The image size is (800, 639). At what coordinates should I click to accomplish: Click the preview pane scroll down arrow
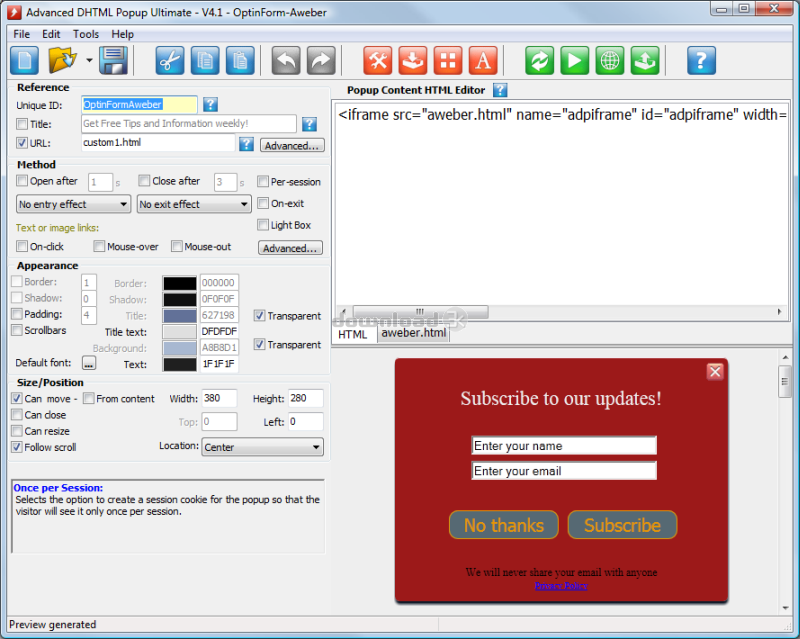point(785,607)
